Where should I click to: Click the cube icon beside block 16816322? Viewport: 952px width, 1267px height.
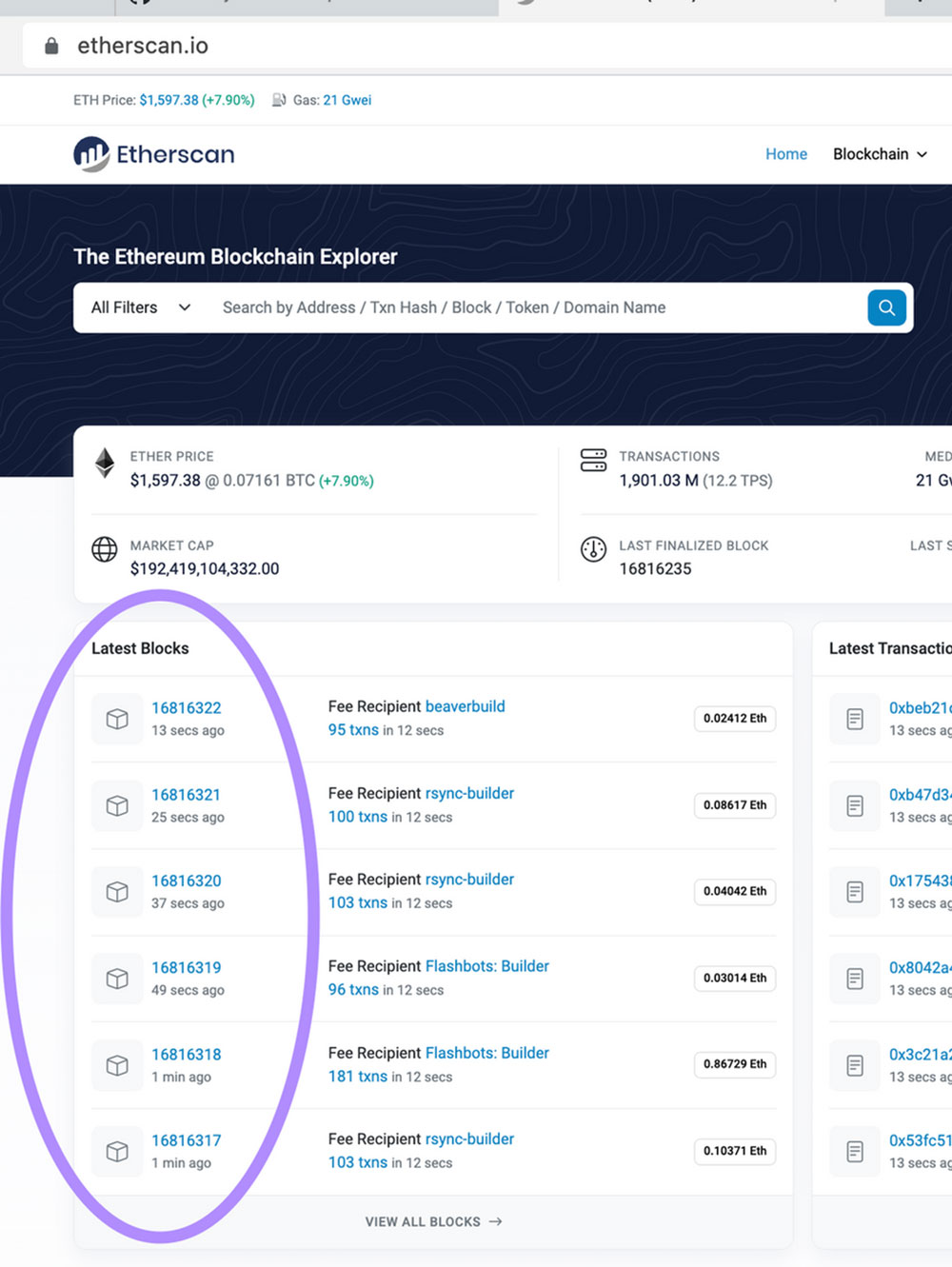pyautogui.click(x=117, y=719)
